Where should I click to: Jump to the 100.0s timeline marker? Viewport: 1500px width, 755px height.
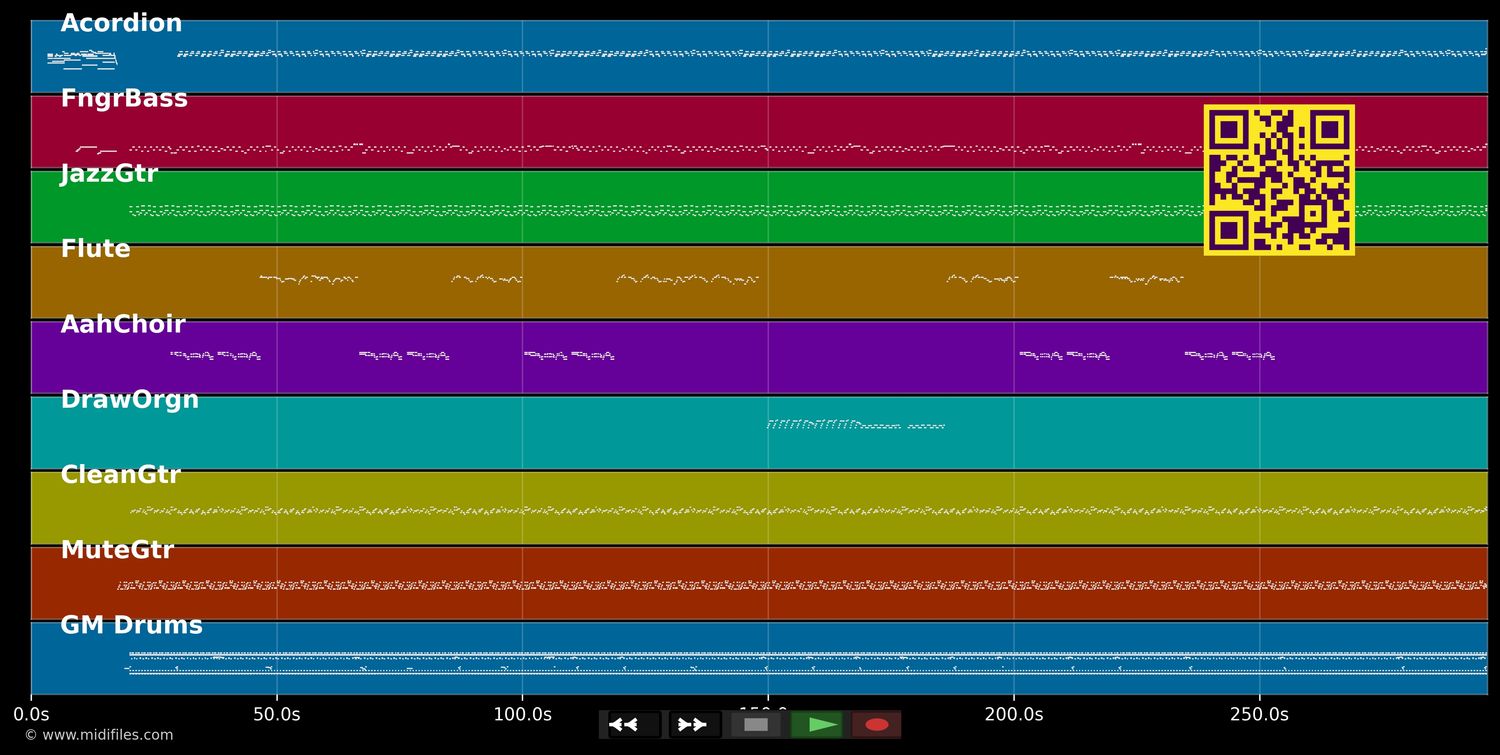[x=522, y=714]
